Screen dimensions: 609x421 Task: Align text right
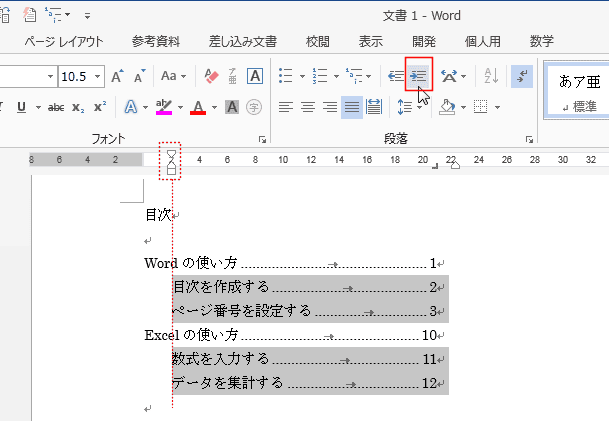330,107
